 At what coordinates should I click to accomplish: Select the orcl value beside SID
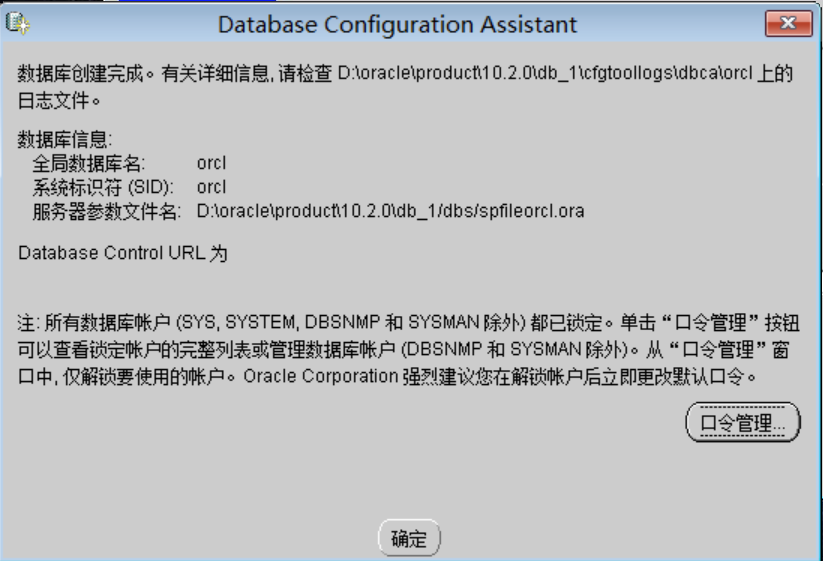click(x=212, y=187)
